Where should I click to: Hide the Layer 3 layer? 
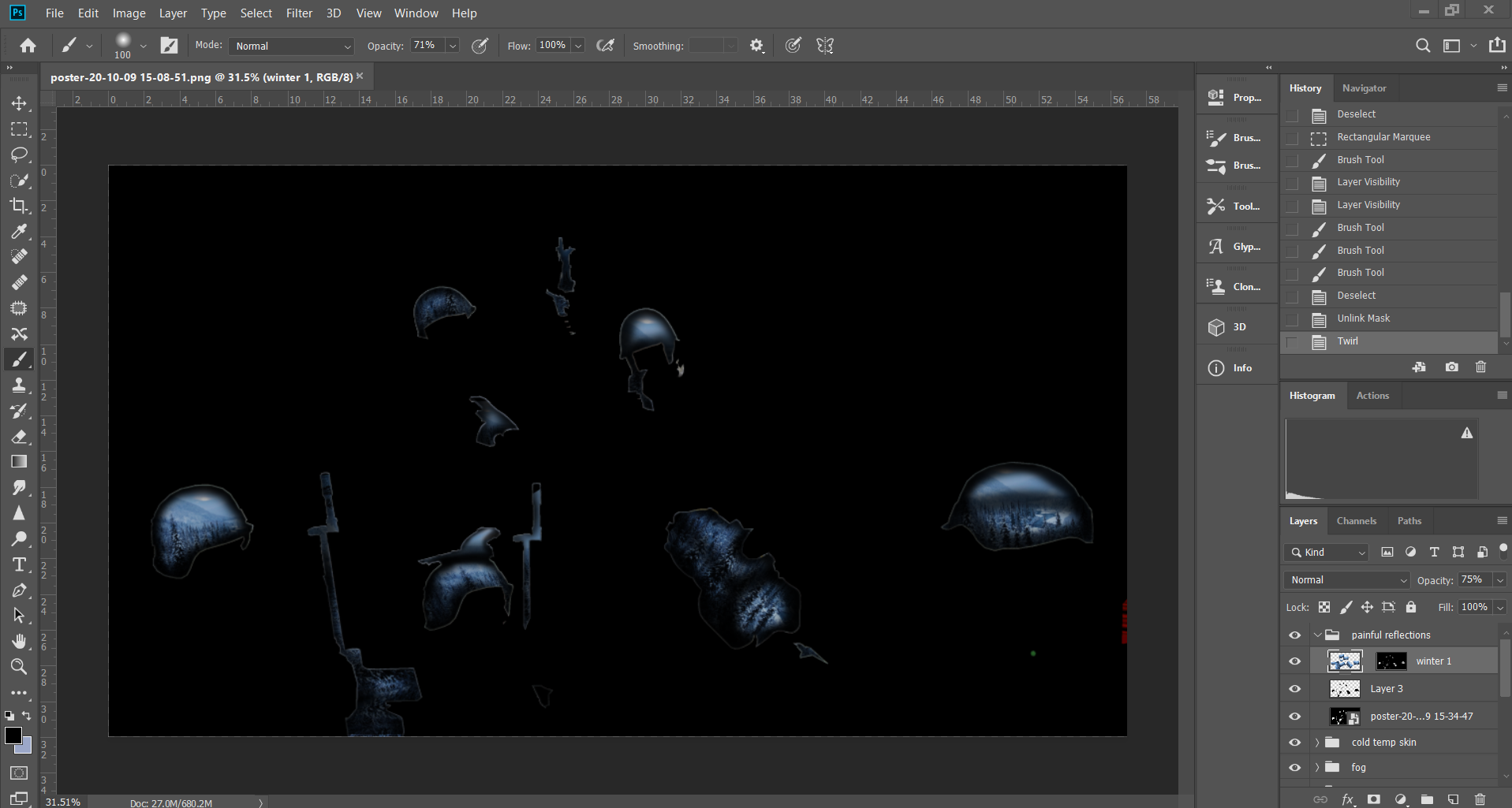tap(1294, 689)
